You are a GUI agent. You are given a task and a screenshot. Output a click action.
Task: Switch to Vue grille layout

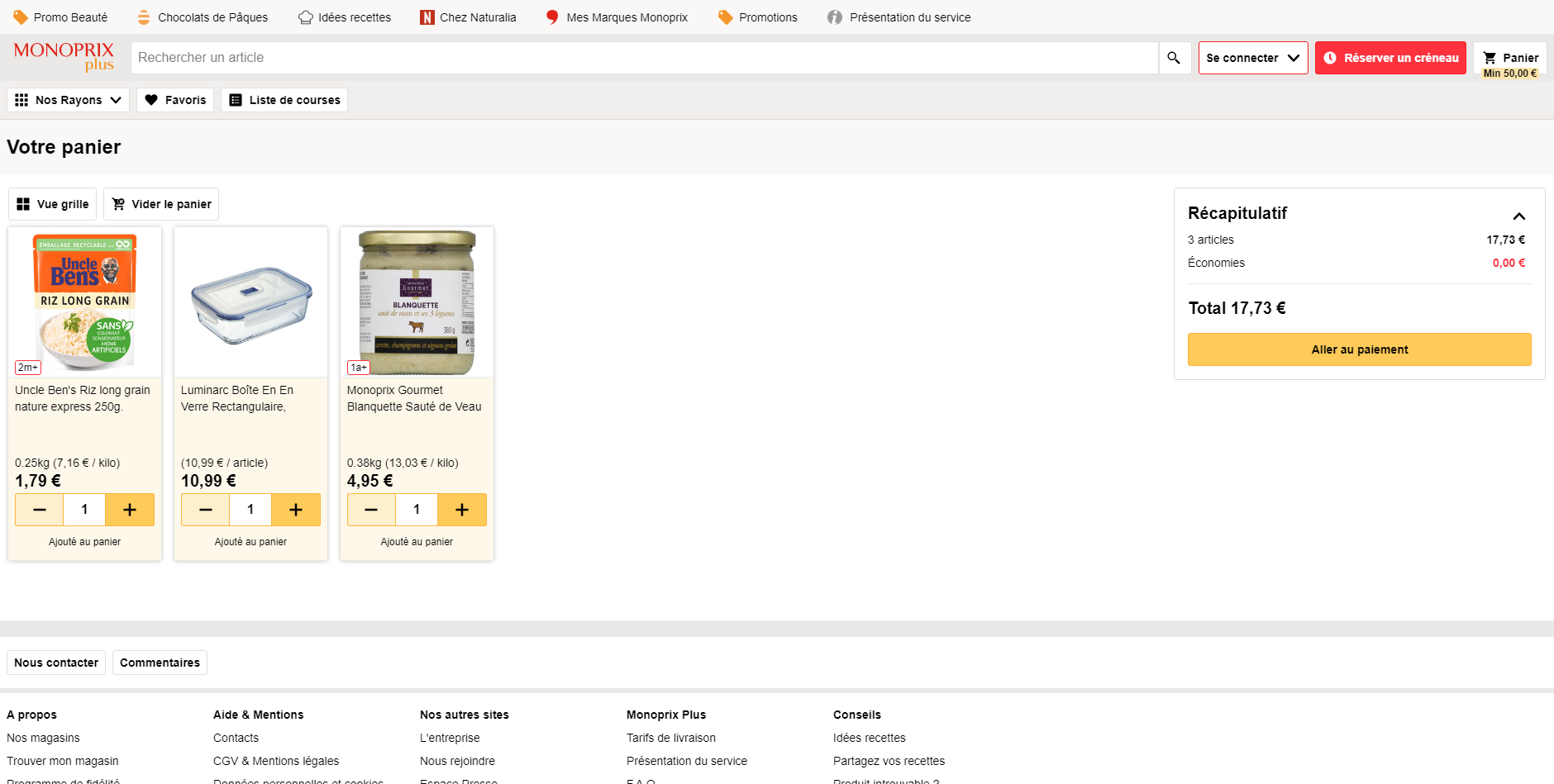tap(53, 204)
